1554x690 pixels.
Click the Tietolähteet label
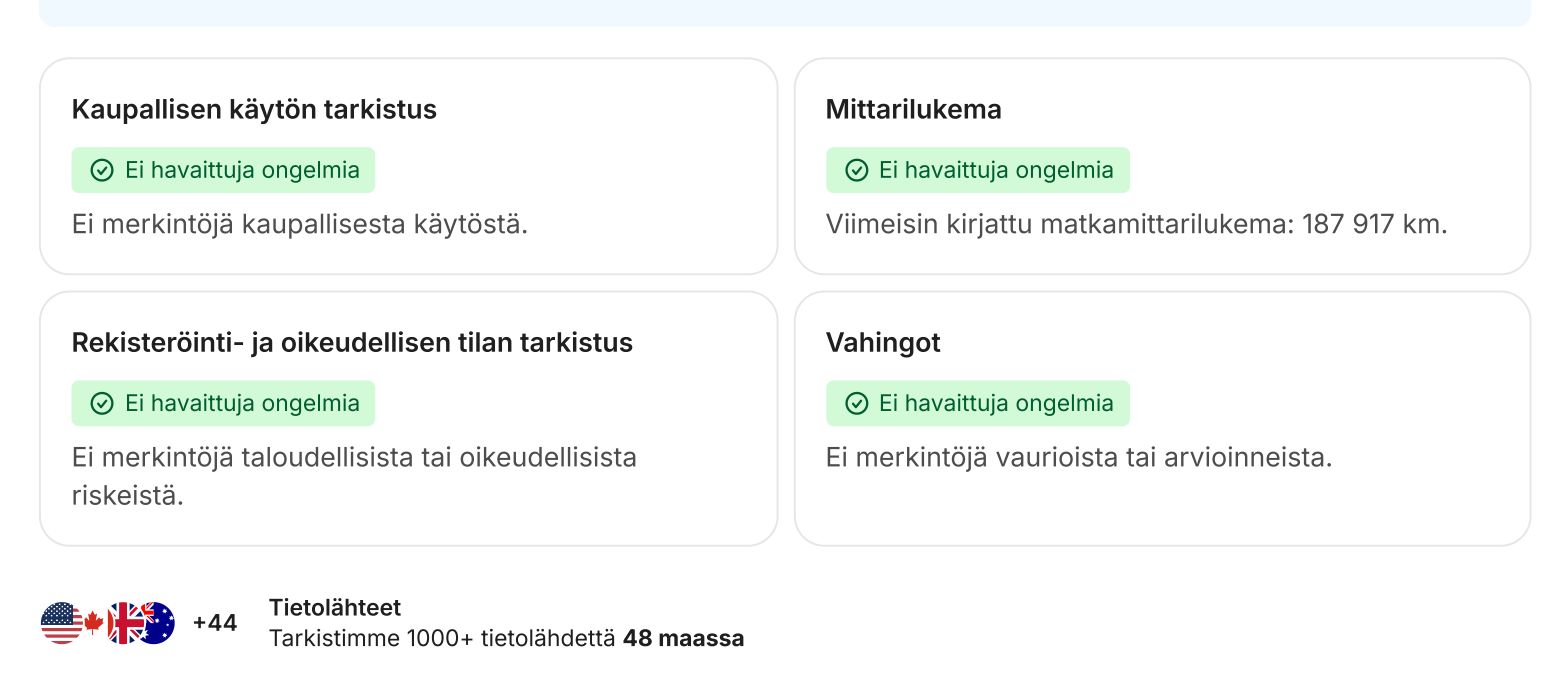(335, 607)
